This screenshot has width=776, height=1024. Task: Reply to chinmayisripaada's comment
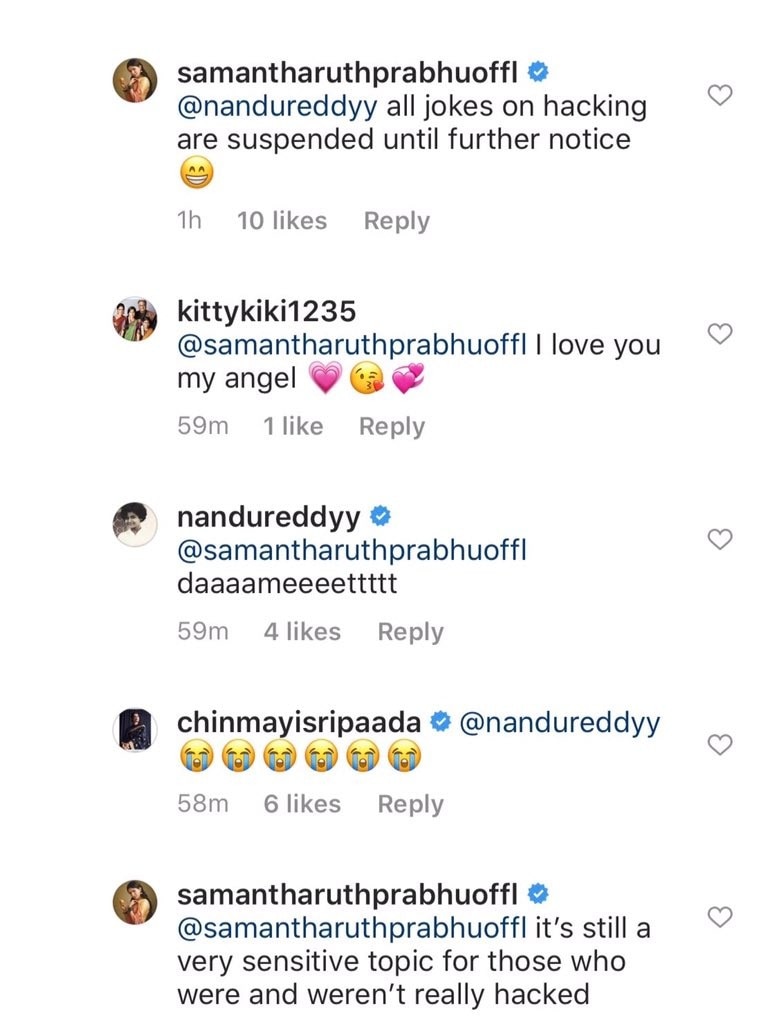pyautogui.click(x=410, y=804)
